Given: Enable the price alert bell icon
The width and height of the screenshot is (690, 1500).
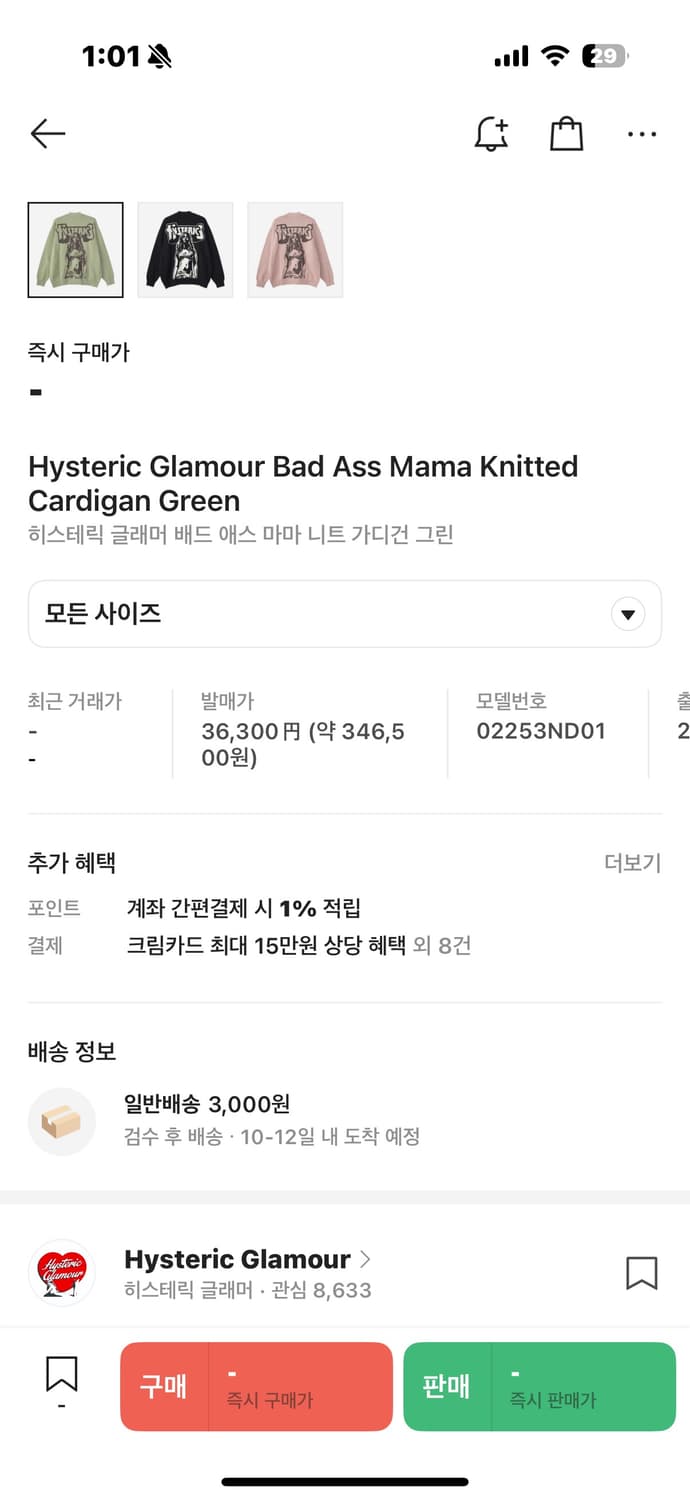Looking at the screenshot, I should [x=491, y=134].
